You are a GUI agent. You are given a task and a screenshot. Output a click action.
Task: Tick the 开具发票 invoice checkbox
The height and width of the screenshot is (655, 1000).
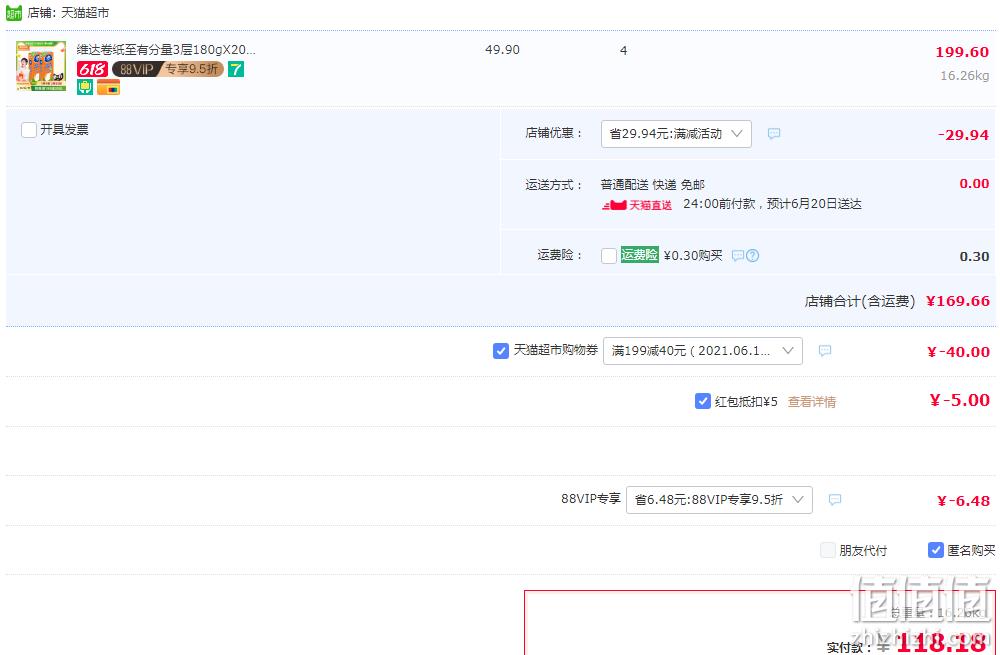click(x=29, y=130)
